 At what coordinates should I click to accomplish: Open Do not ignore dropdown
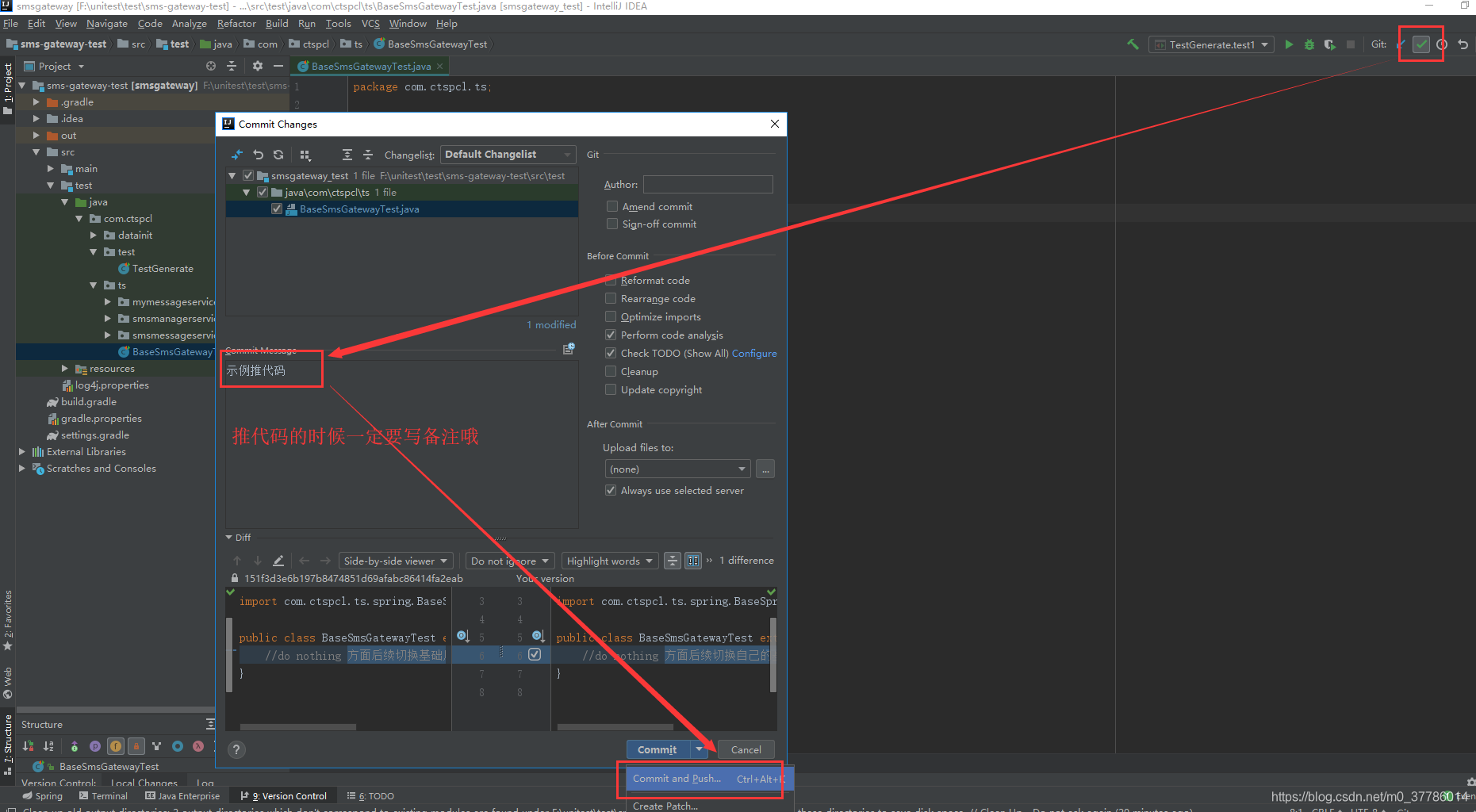pyautogui.click(x=509, y=561)
